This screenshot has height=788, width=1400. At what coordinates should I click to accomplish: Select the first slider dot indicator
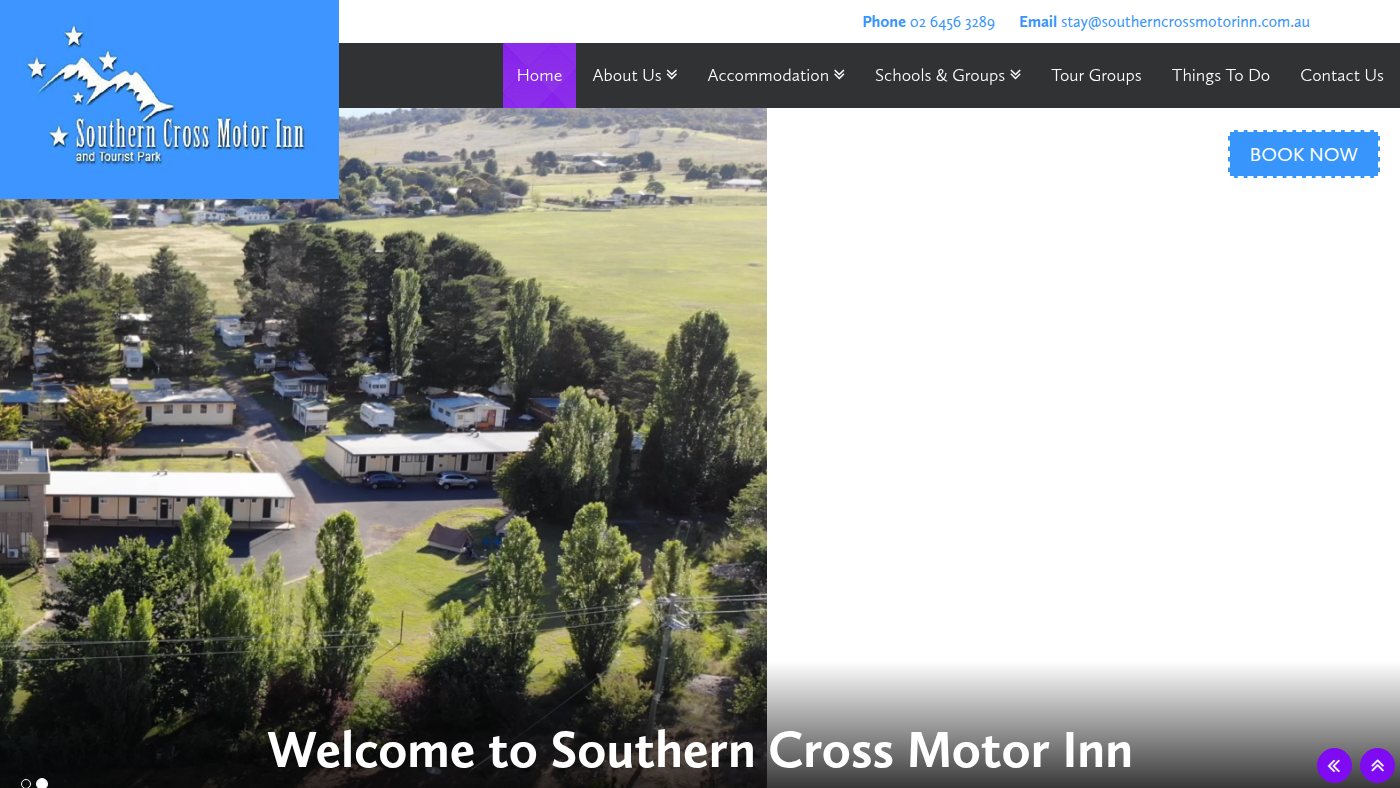pyautogui.click(x=26, y=783)
